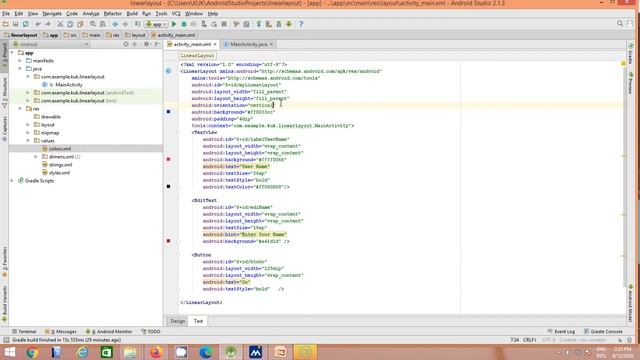Open the Android project view dropdown
Image resolution: width=640 pixels, height=360 pixels.
pyautogui.click(x=50, y=44)
